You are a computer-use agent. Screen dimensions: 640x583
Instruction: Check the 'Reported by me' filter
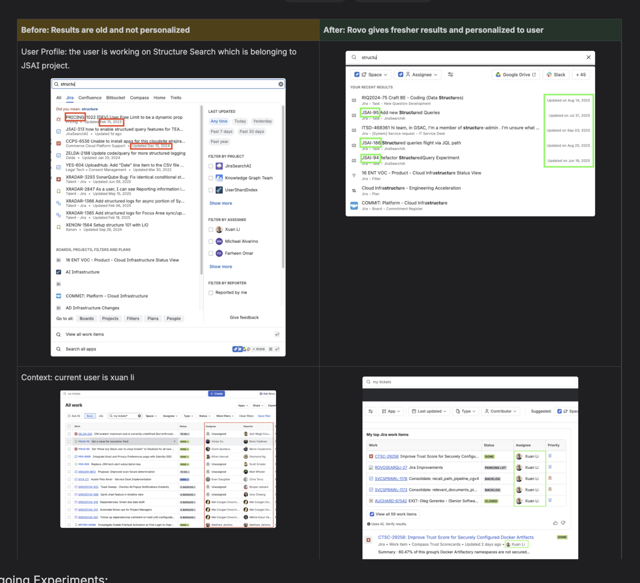211,293
